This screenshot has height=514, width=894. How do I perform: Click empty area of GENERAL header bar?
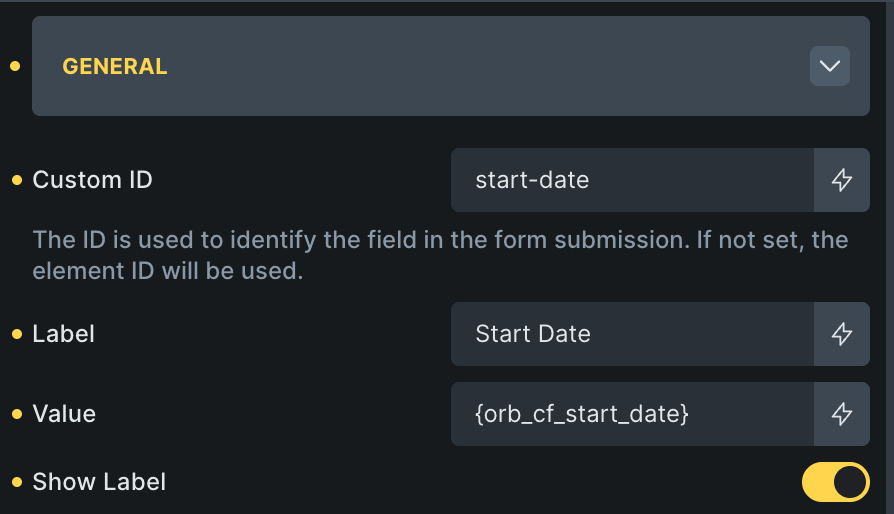(480, 66)
